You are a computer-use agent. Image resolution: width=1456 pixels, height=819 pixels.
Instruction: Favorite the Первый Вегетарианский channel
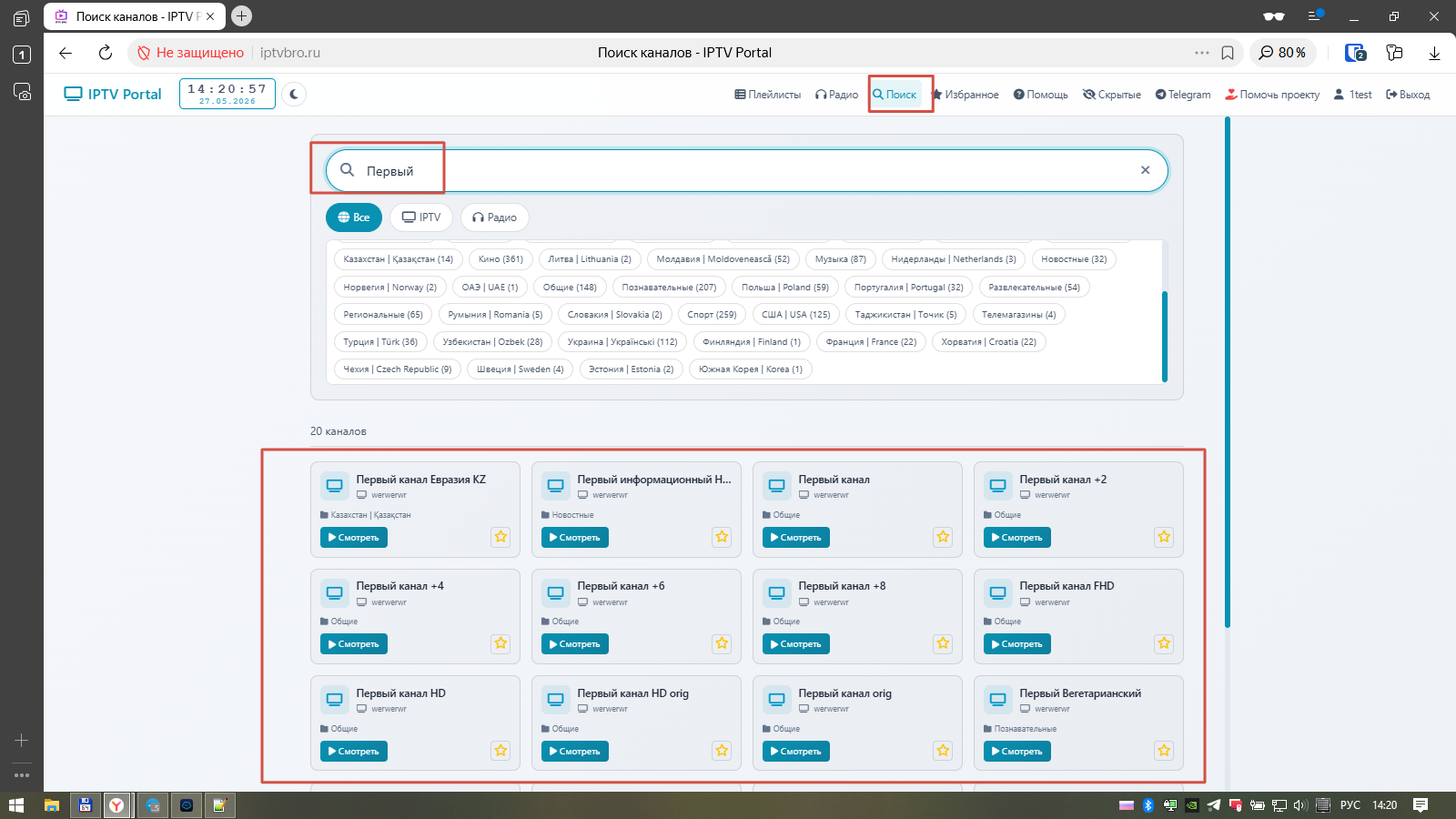(x=1164, y=751)
